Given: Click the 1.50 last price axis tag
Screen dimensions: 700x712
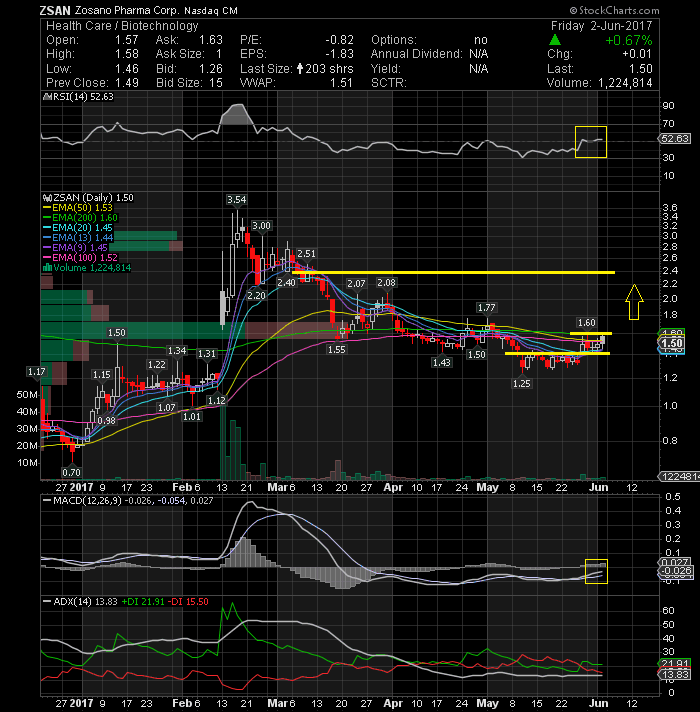Looking at the screenshot, I should click(672, 343).
